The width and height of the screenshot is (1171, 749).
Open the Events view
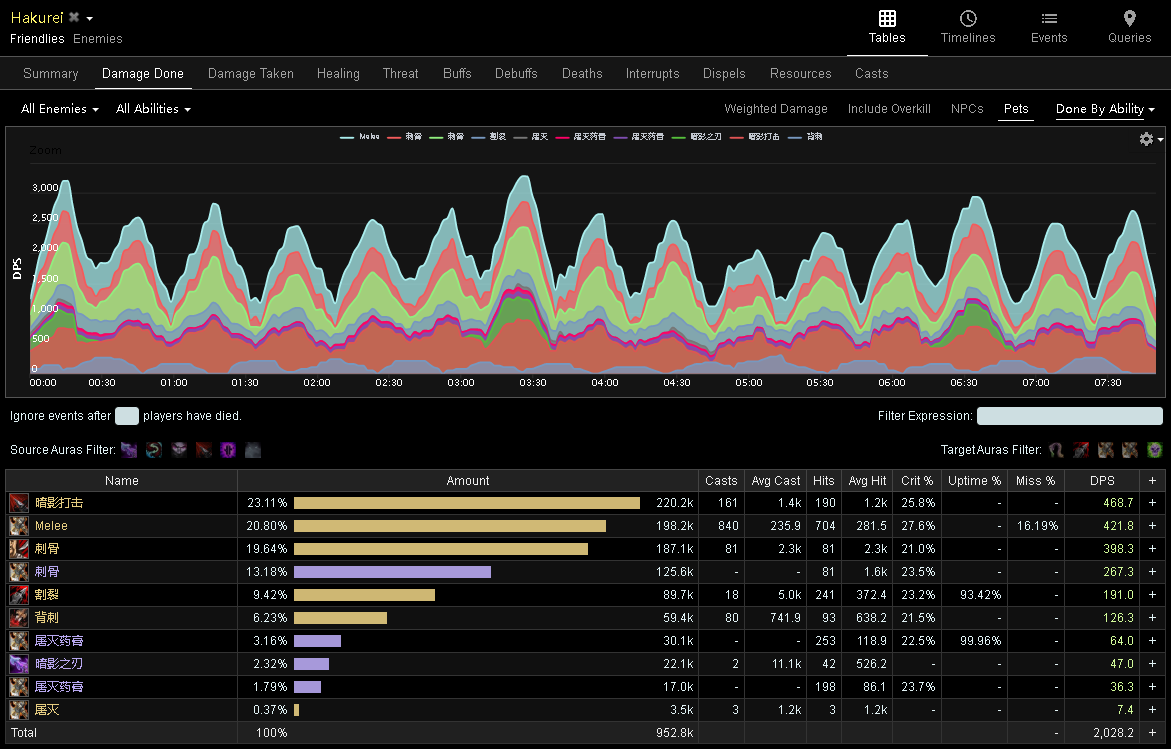coord(1049,28)
